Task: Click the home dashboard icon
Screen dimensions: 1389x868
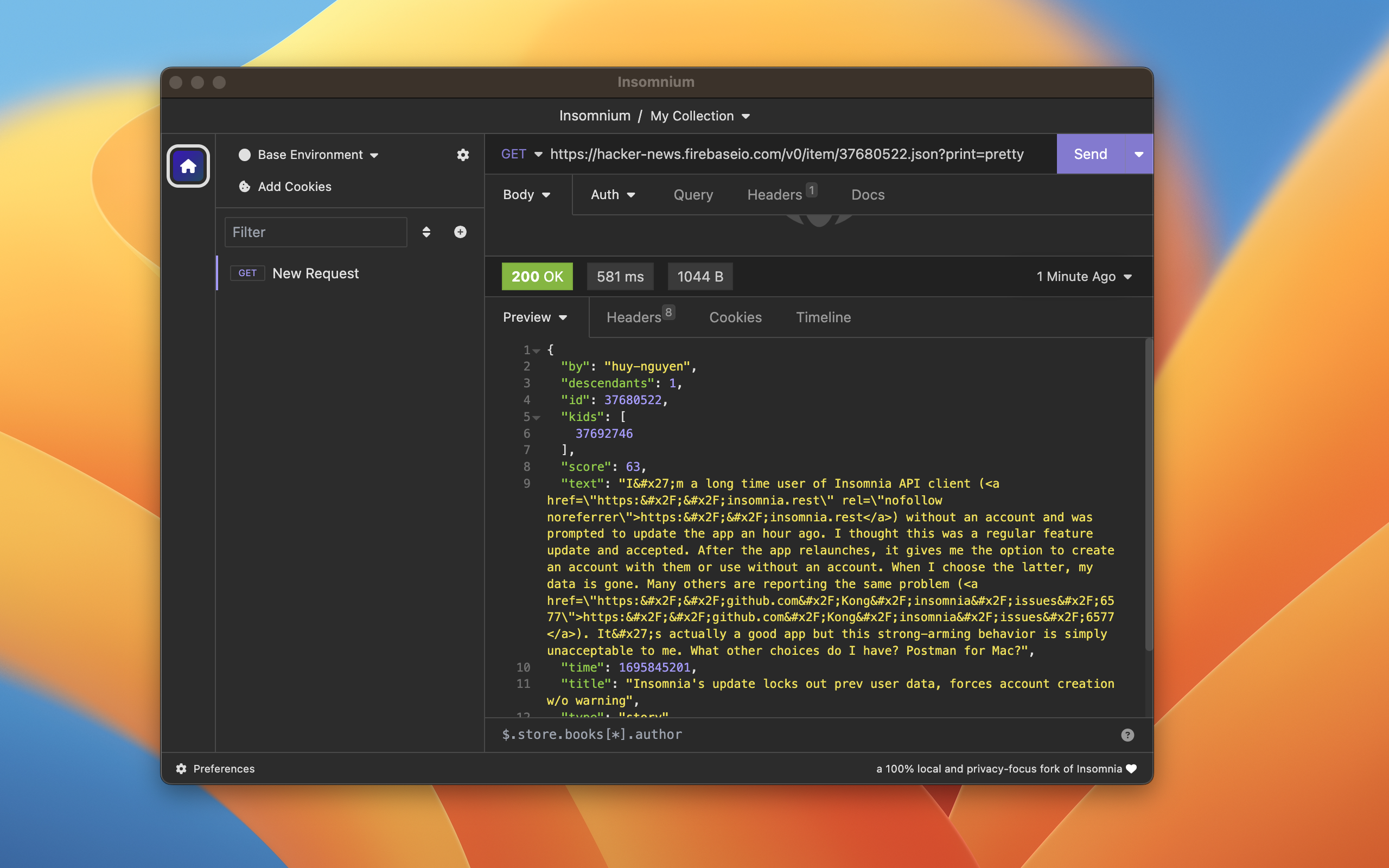Action: (188, 167)
